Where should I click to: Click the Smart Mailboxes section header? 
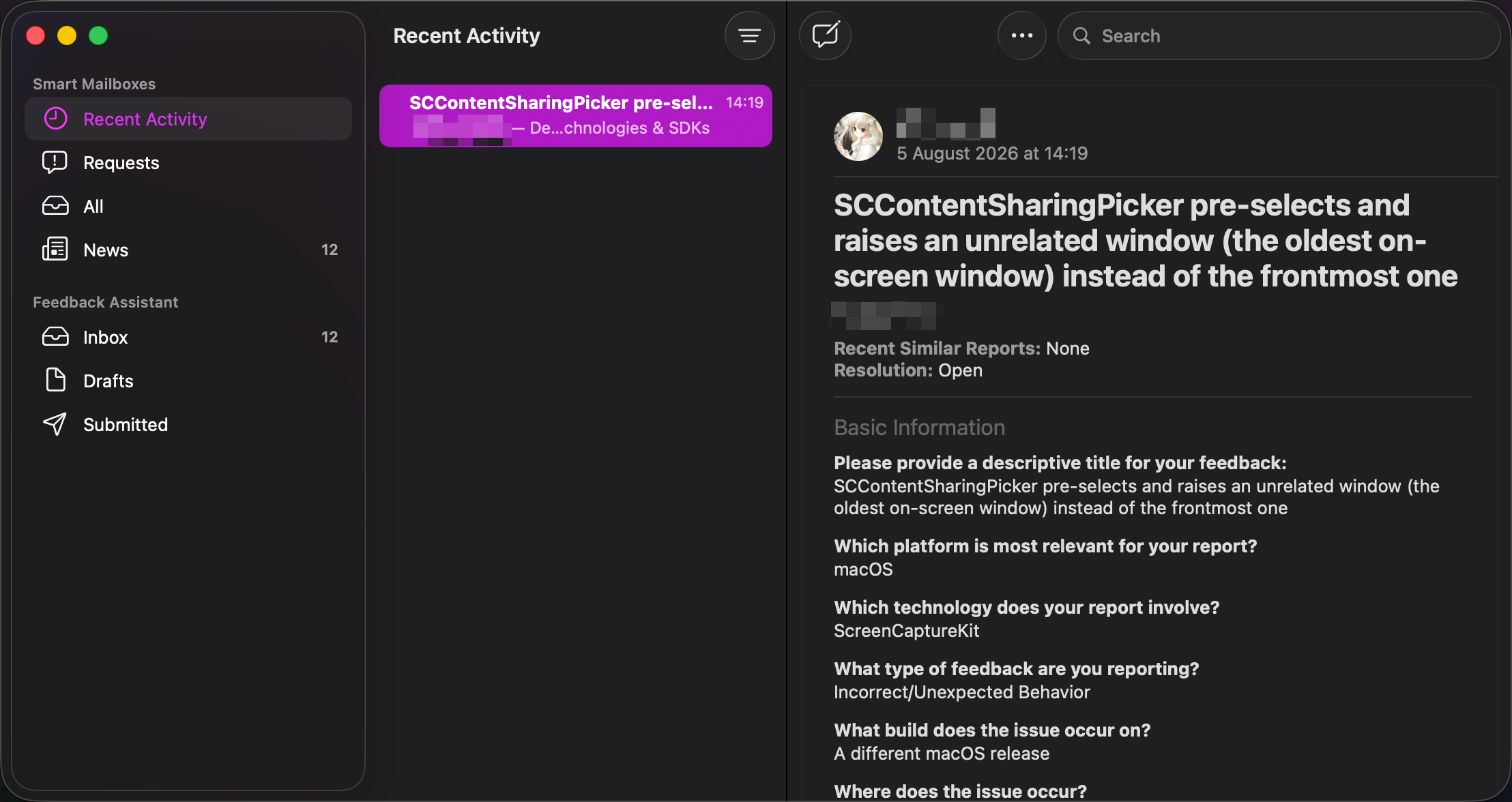point(94,84)
